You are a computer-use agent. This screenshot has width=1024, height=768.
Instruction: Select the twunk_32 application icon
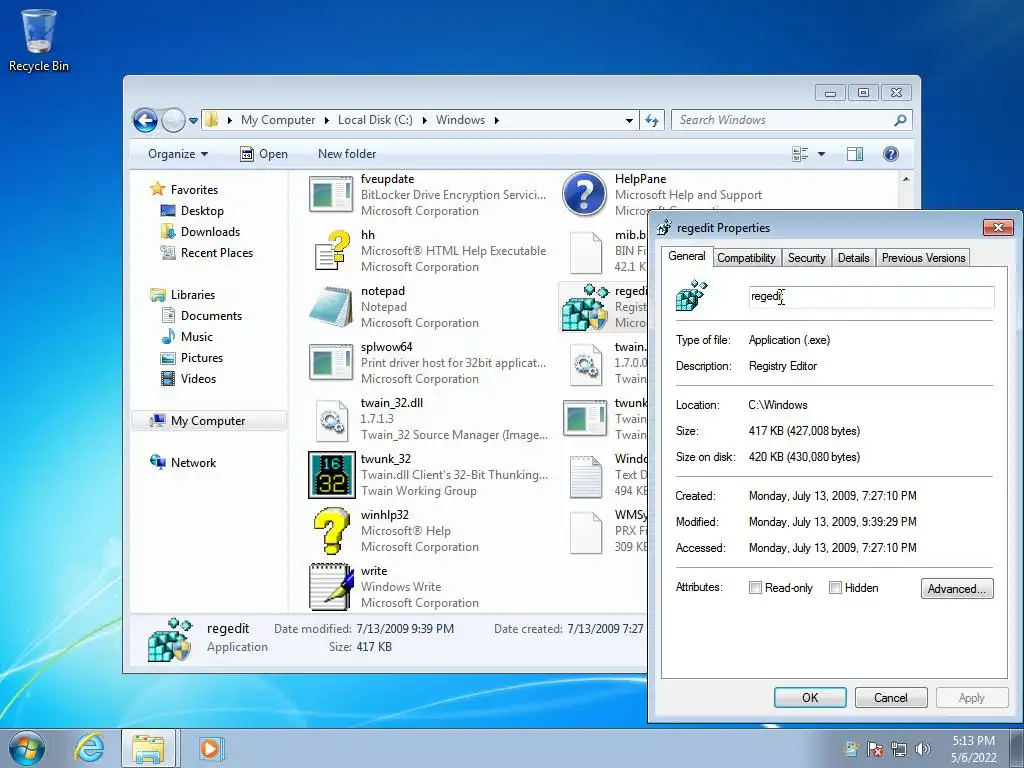(x=331, y=475)
